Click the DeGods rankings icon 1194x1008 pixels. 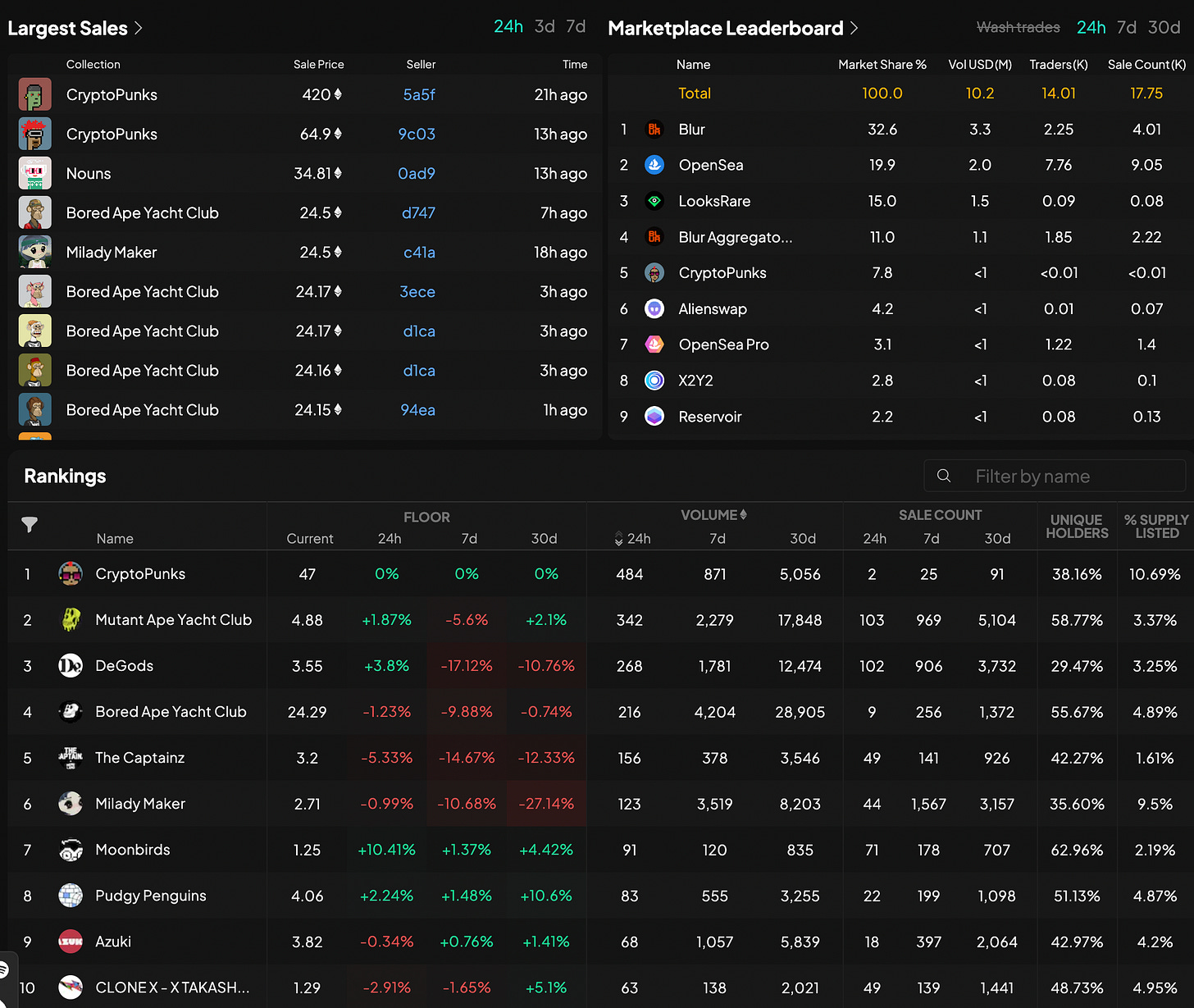[71, 666]
